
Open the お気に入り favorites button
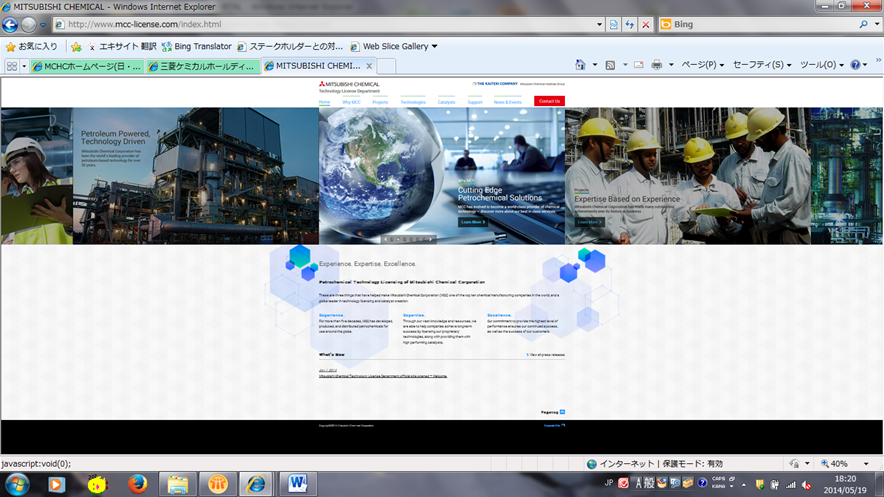coord(32,46)
